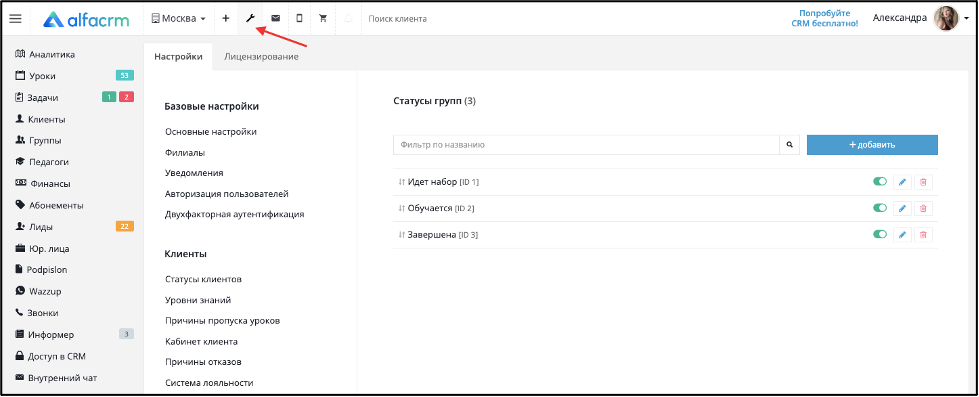The image size is (979, 397).
Task: Focus the Фильтр по названию field
Action: click(x=586, y=145)
